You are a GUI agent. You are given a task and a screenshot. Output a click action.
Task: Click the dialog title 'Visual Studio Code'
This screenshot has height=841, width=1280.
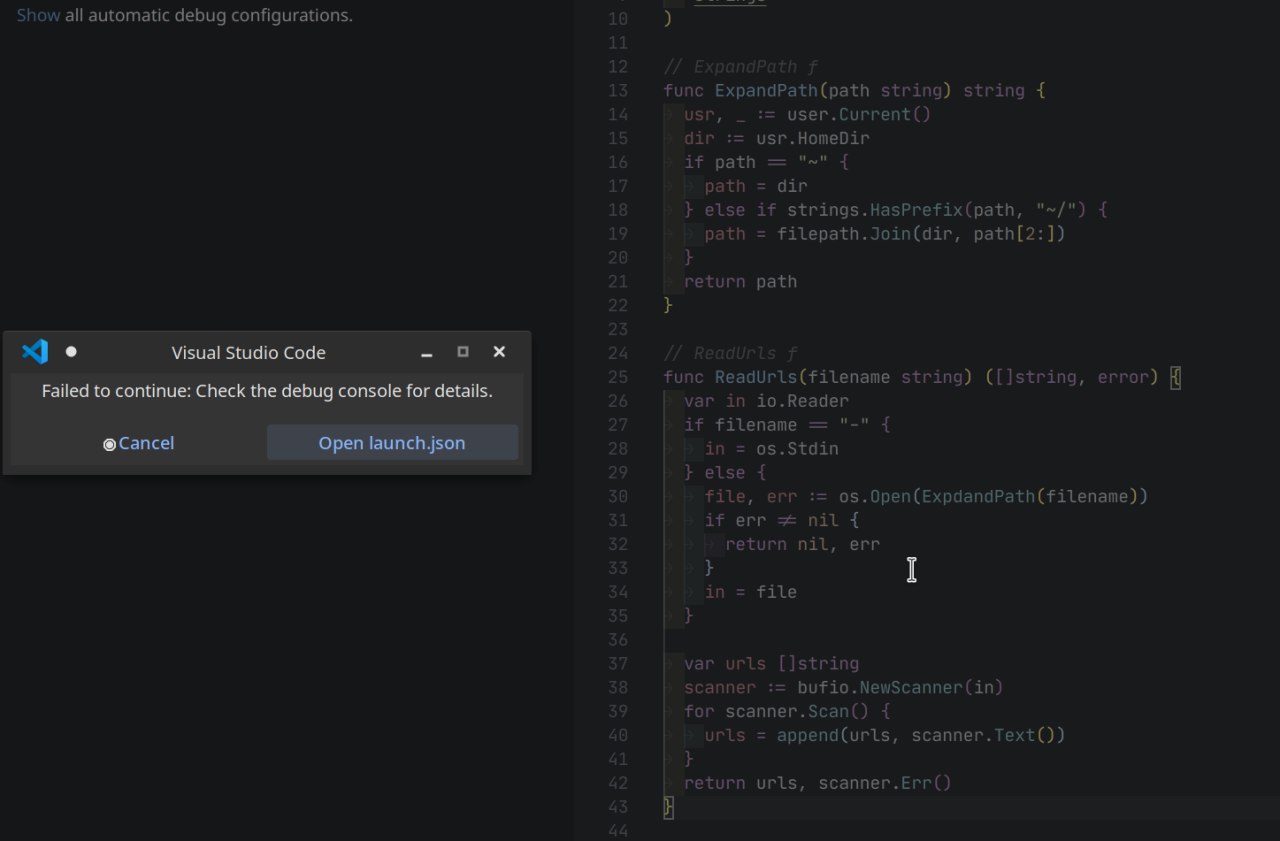coord(248,352)
